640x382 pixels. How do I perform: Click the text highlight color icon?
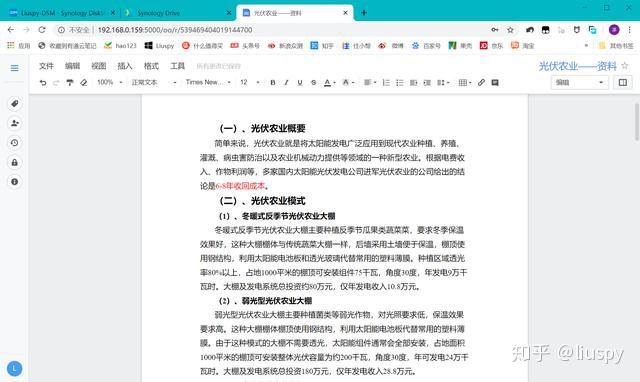346,83
